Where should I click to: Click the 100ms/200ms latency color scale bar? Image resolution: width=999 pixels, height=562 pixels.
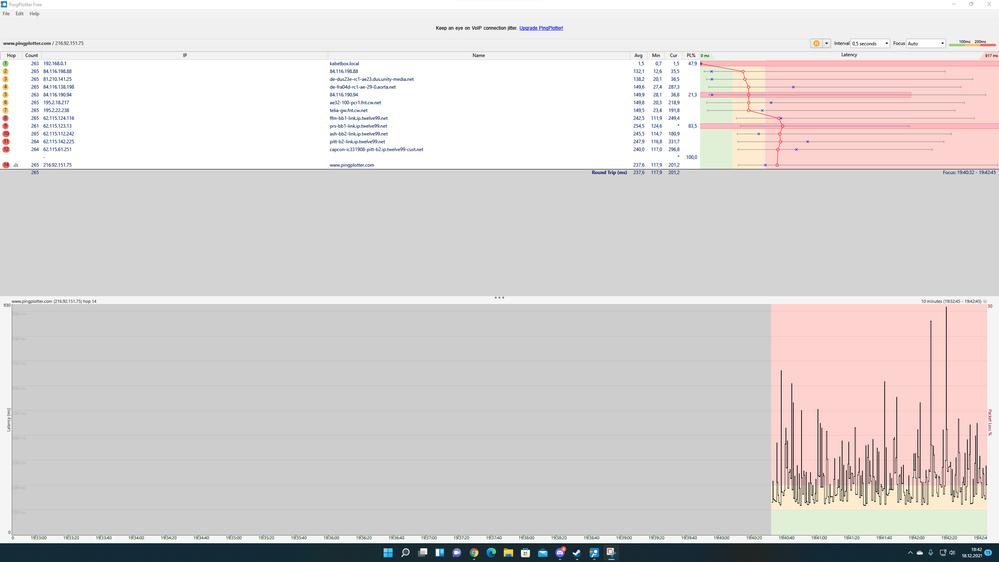(972, 43)
